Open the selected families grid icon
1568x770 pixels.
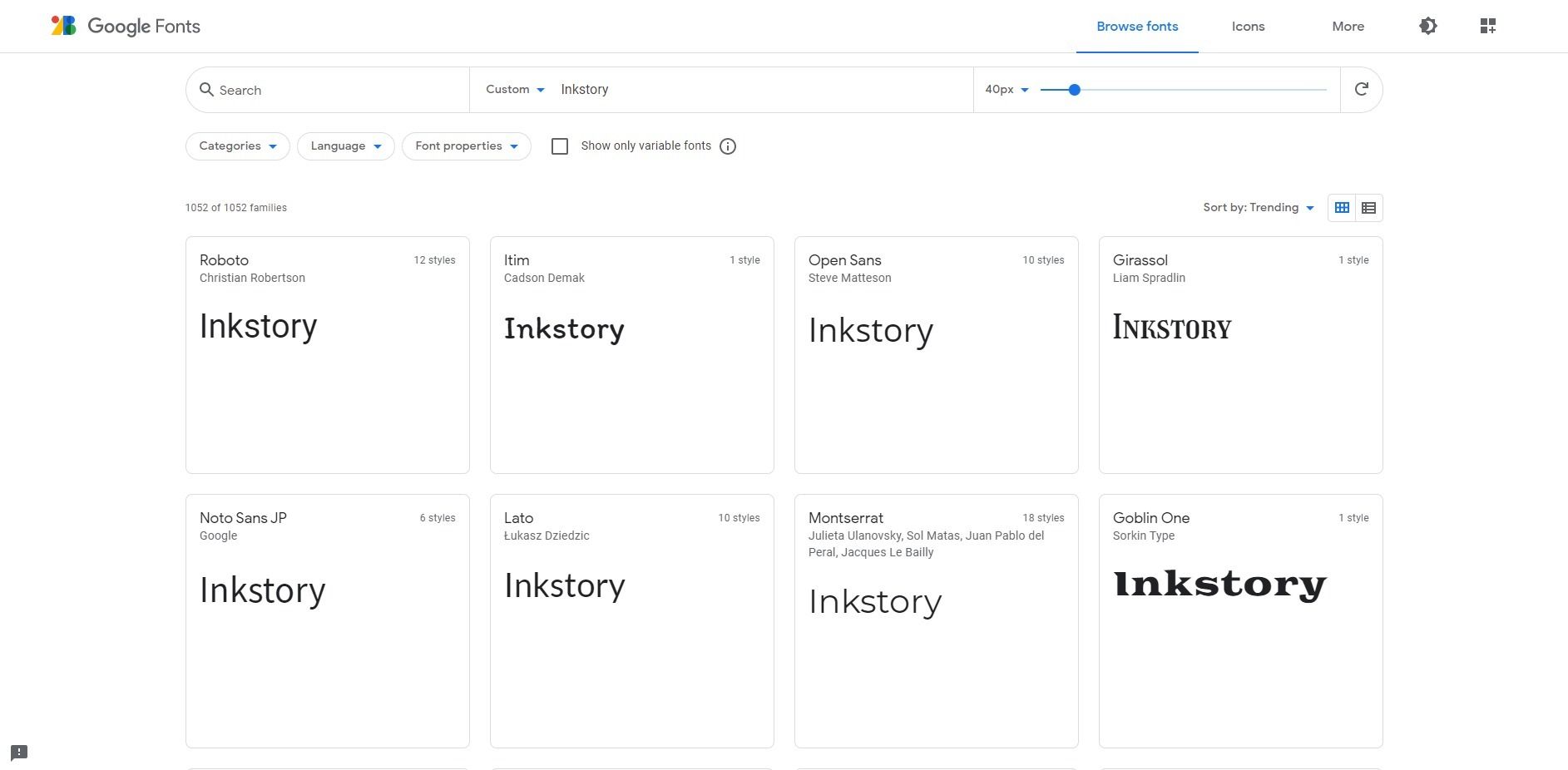click(x=1488, y=27)
